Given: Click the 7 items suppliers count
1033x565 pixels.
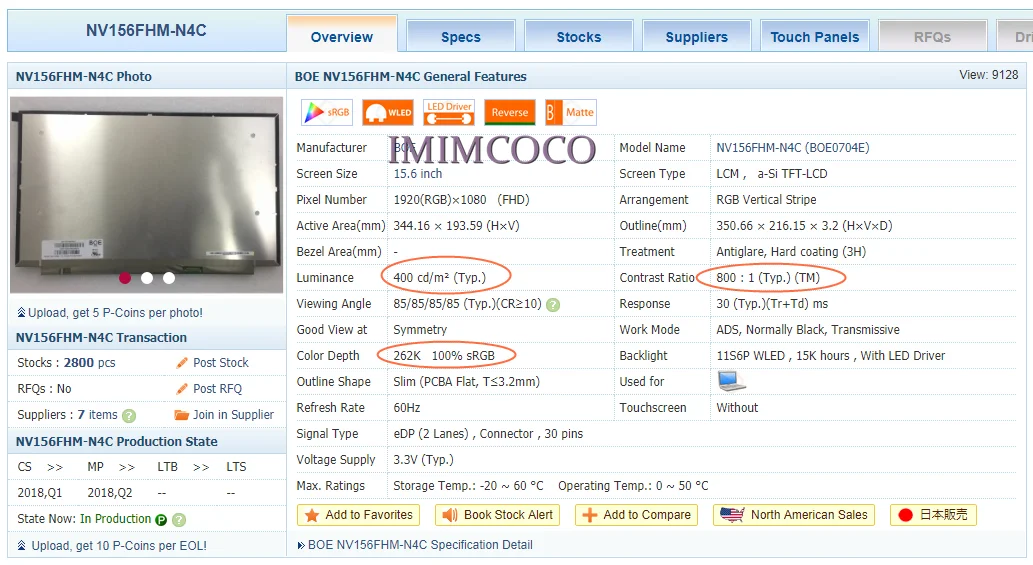Looking at the screenshot, I should (98, 414).
